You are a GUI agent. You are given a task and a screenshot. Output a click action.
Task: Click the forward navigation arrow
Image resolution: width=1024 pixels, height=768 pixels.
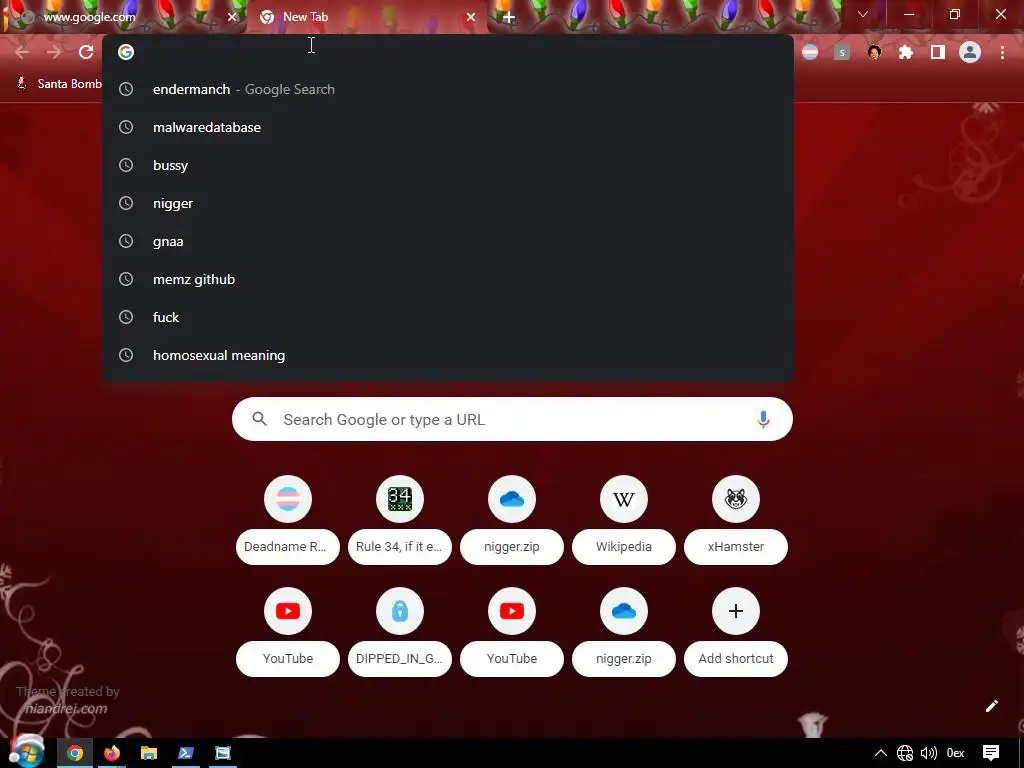[54, 52]
